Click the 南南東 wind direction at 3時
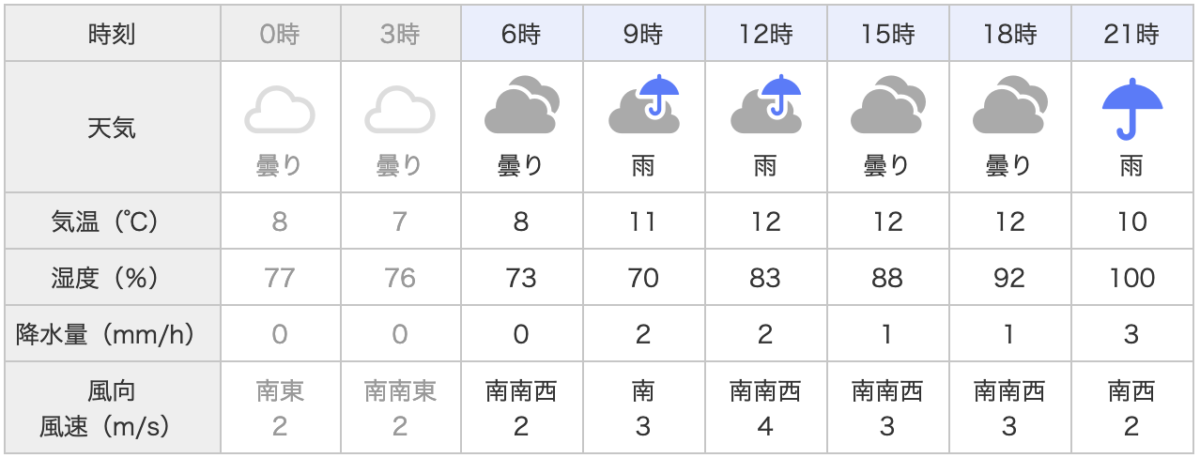The width and height of the screenshot is (1200, 458). [400, 391]
